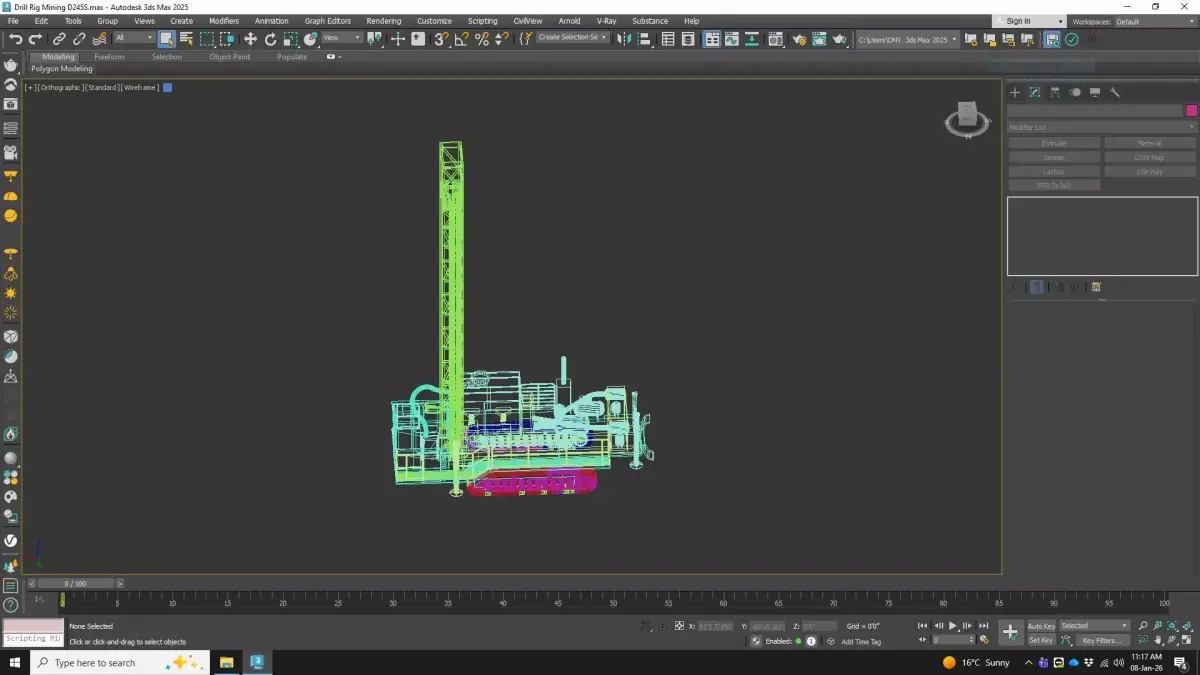
Task: Open the Rendering menu
Action: pos(383,21)
